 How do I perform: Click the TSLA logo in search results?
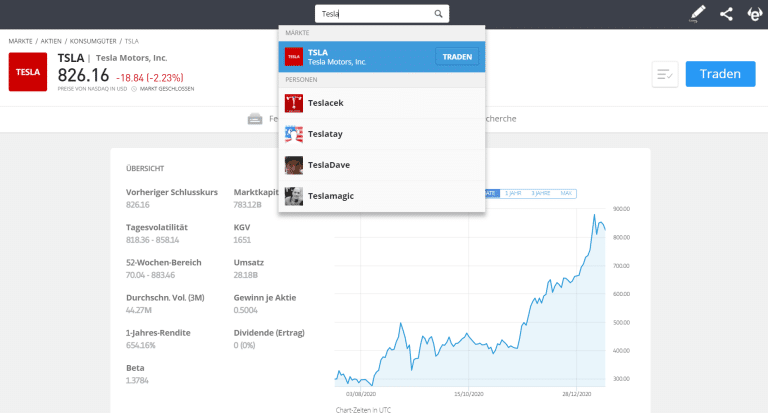click(294, 57)
